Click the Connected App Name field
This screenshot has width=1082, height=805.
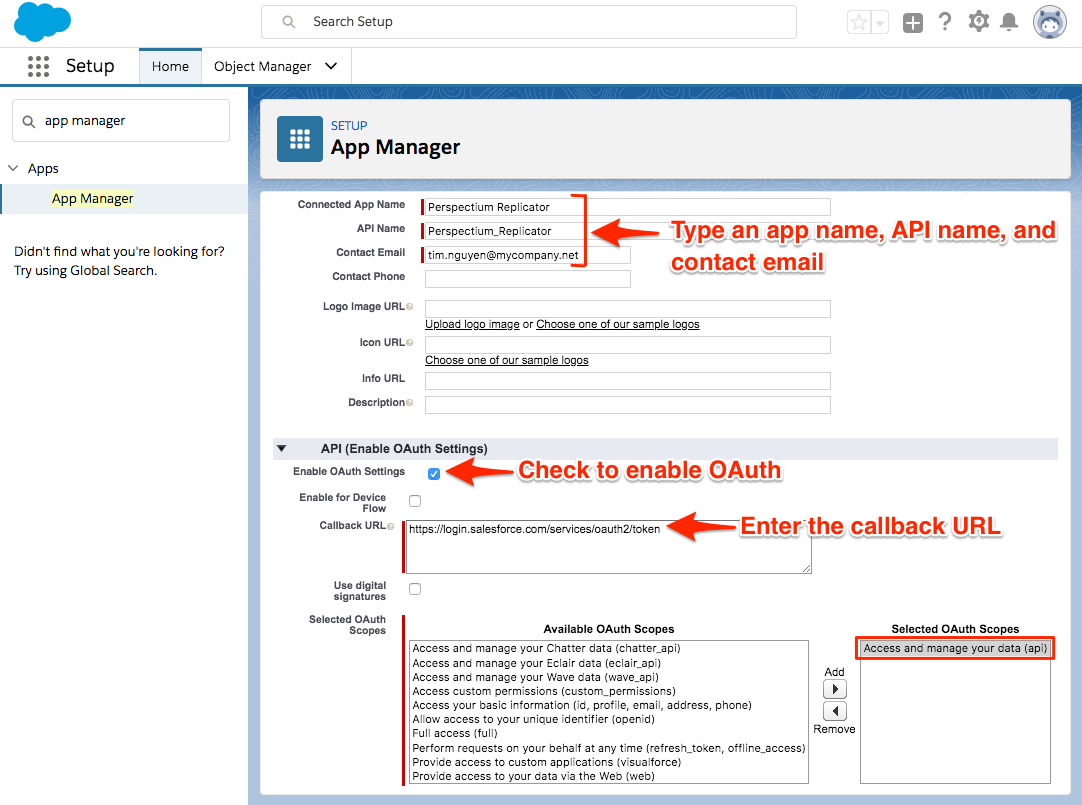(x=627, y=207)
